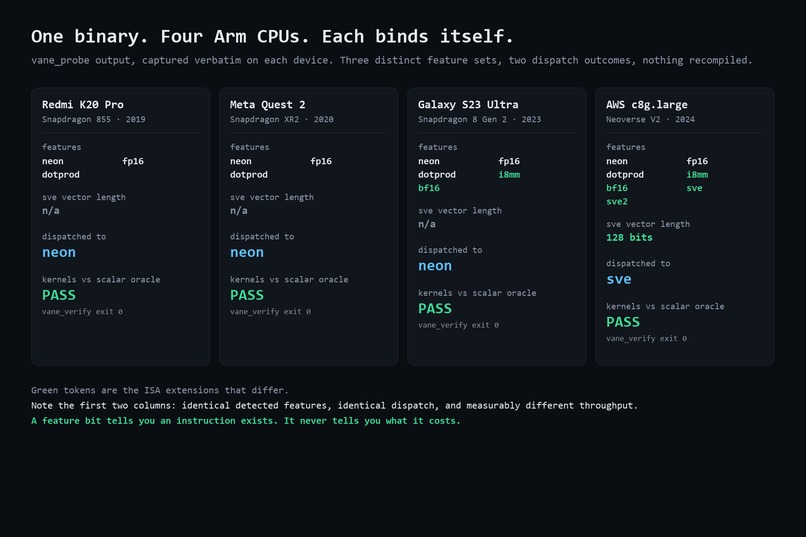
Task: Click the 'AWS c8g.large' card title
Action: 647,104
